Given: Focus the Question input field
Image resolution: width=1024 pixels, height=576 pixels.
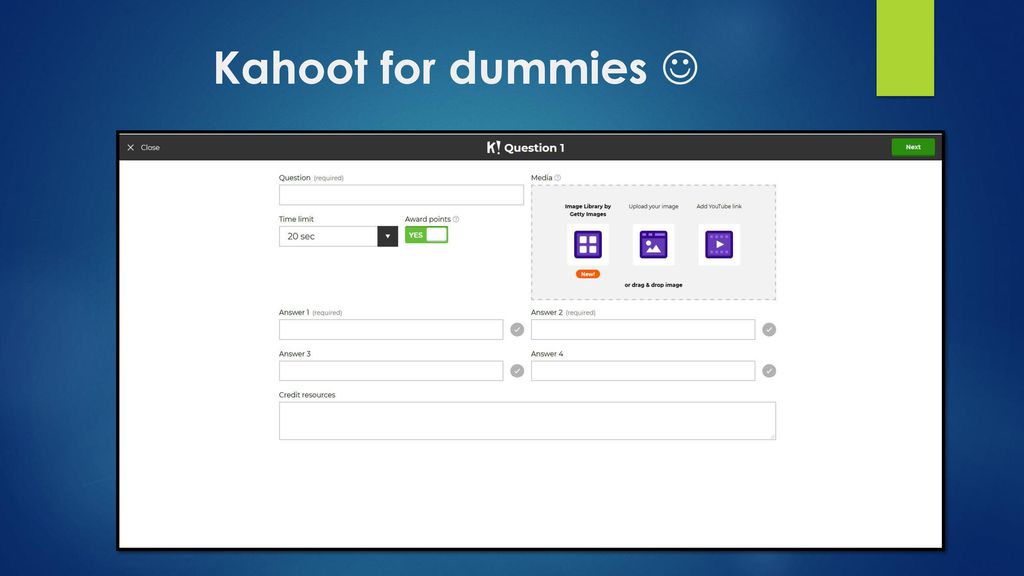Looking at the screenshot, I should (401, 195).
